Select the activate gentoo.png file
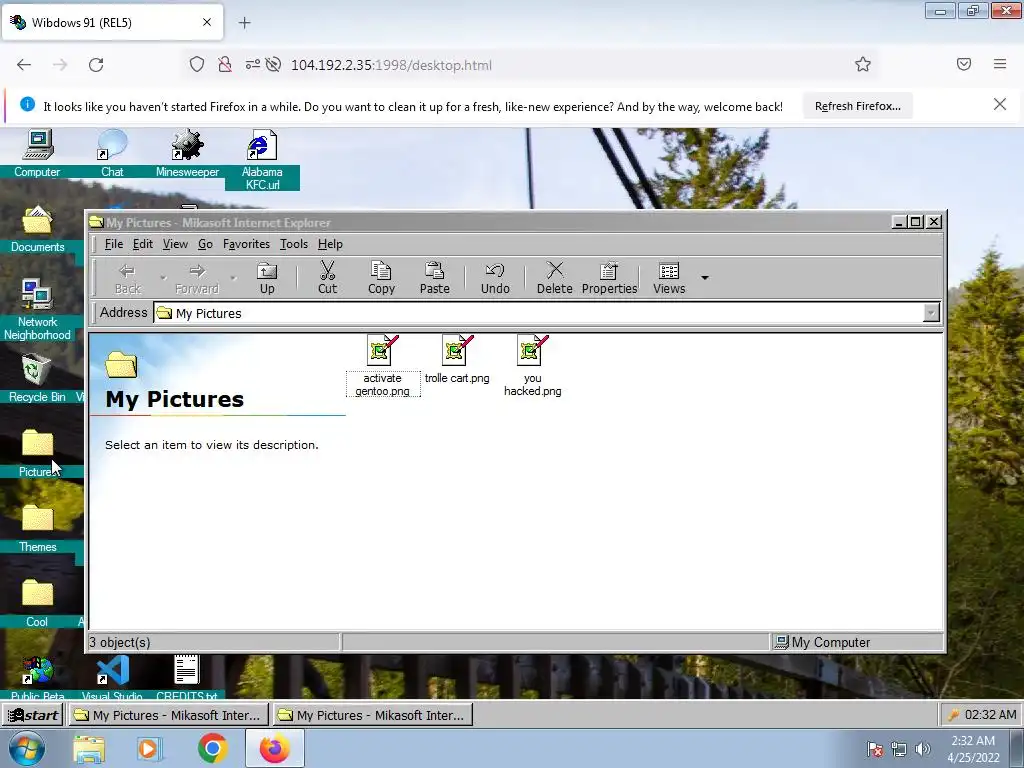 383,366
